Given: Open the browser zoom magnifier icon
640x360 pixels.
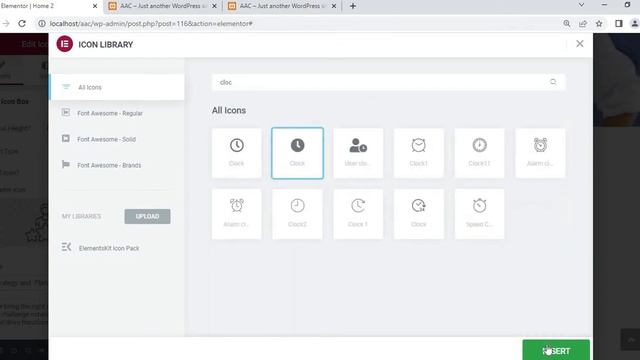Looking at the screenshot, I should click(567, 24).
